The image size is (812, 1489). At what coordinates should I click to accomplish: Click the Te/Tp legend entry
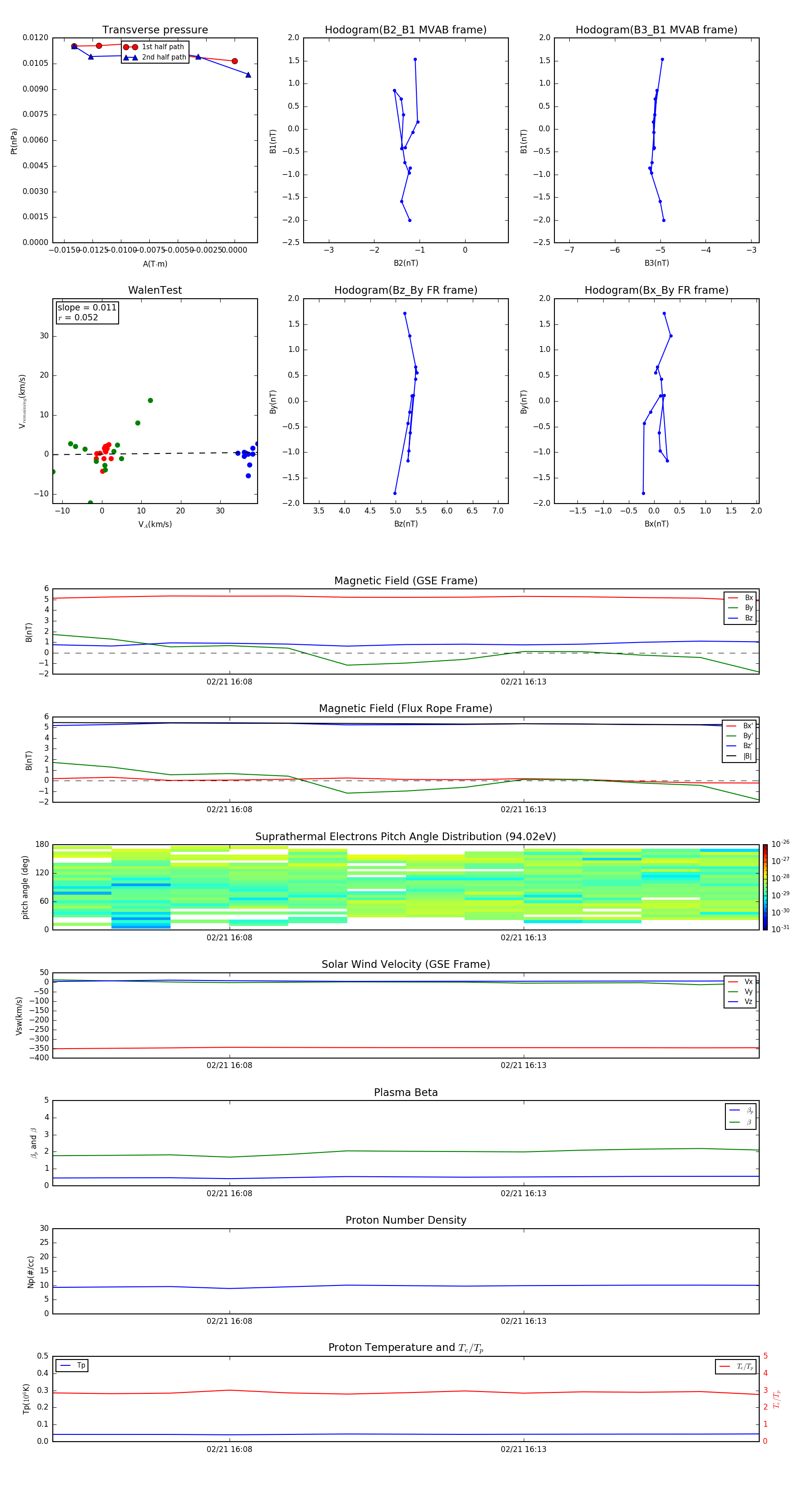(x=736, y=1366)
